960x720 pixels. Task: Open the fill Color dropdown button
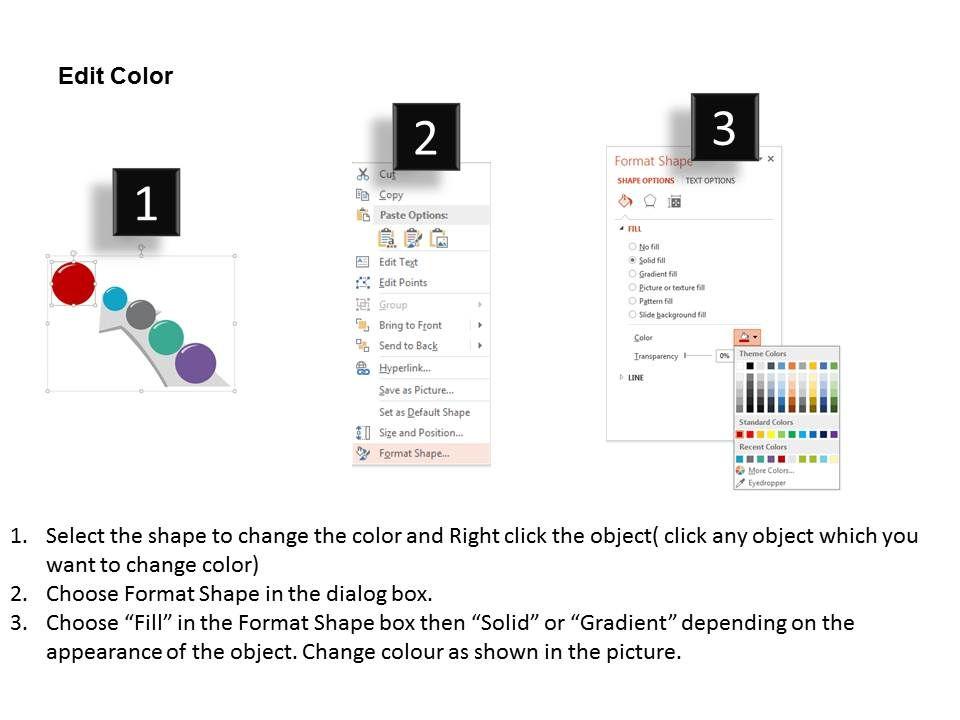pyautogui.click(x=747, y=338)
